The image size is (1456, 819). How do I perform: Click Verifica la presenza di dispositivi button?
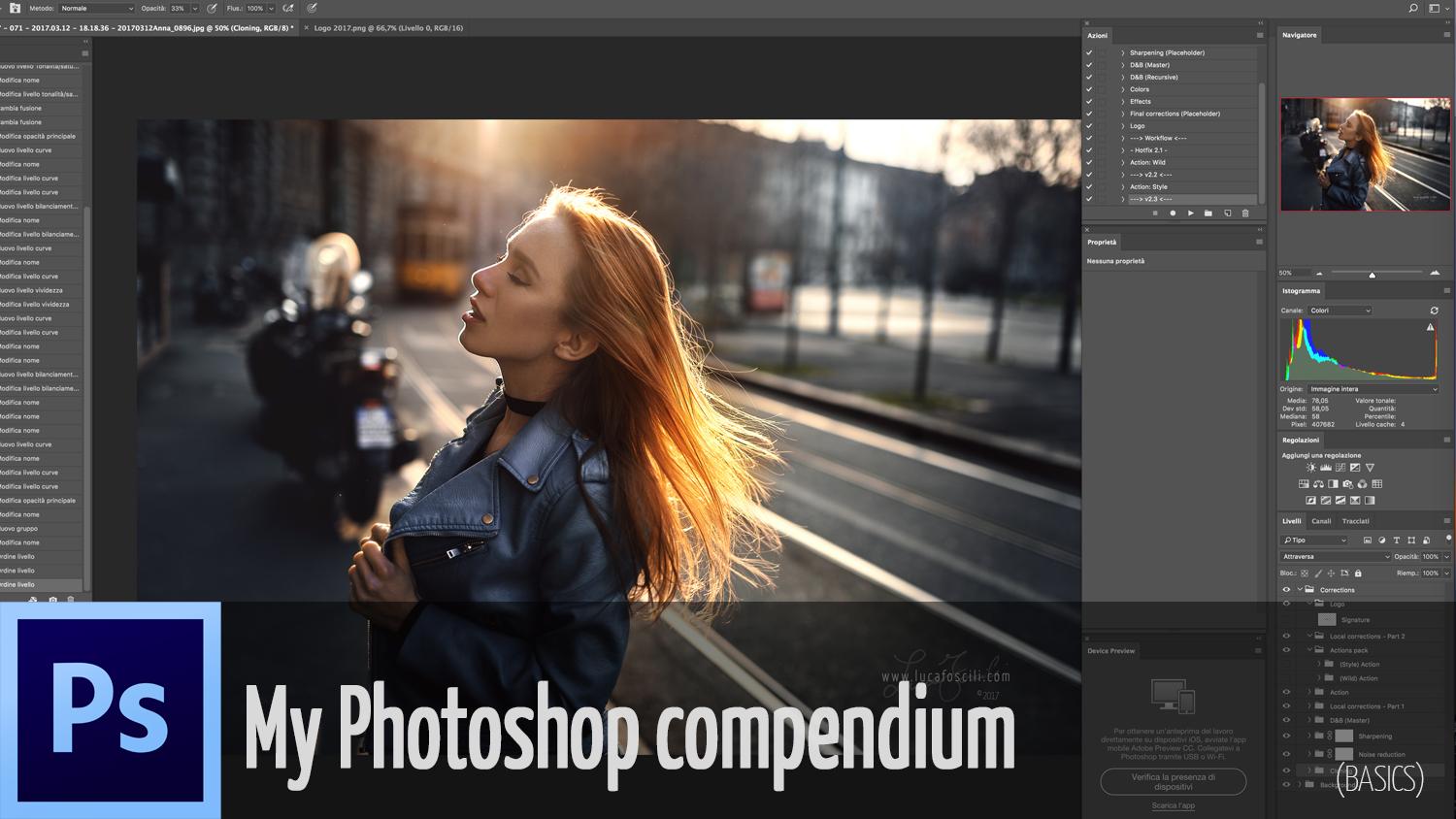tap(1173, 781)
